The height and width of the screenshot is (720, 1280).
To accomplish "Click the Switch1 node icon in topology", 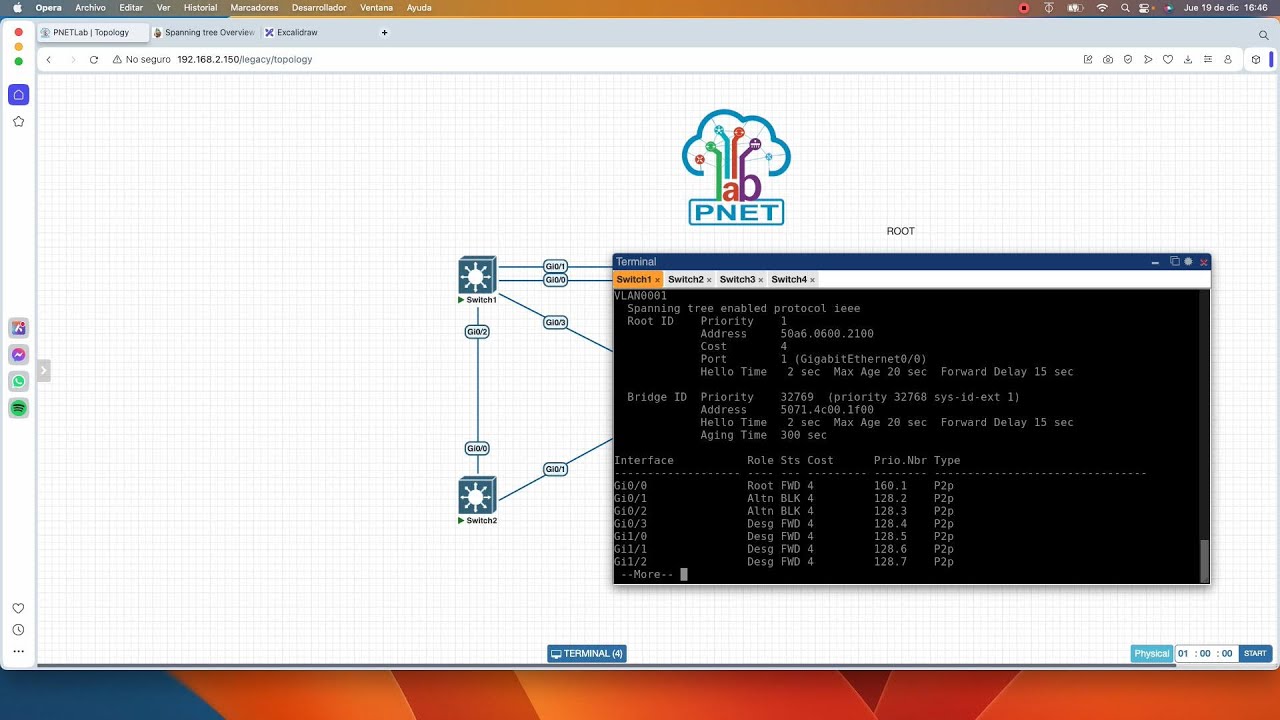I will [477, 275].
